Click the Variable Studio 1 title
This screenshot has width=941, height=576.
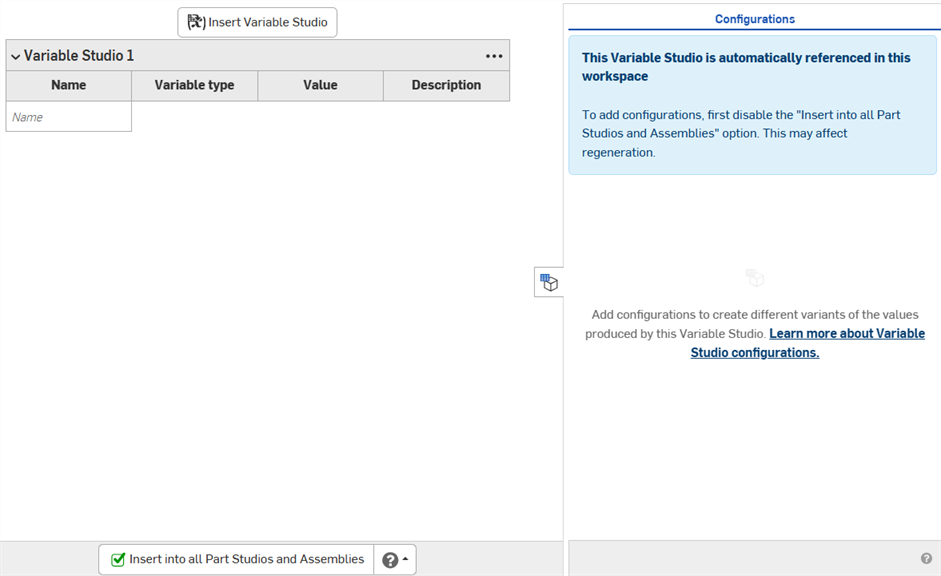point(79,56)
